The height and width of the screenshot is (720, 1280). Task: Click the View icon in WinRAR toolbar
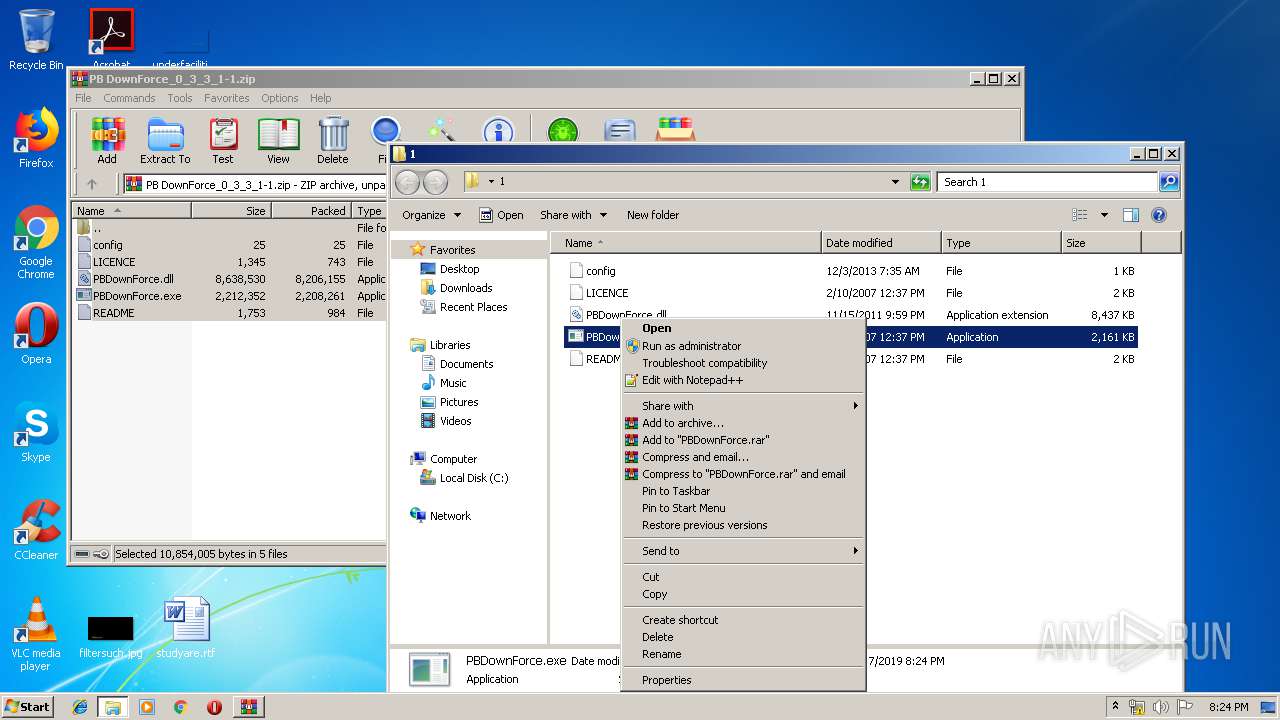278,140
